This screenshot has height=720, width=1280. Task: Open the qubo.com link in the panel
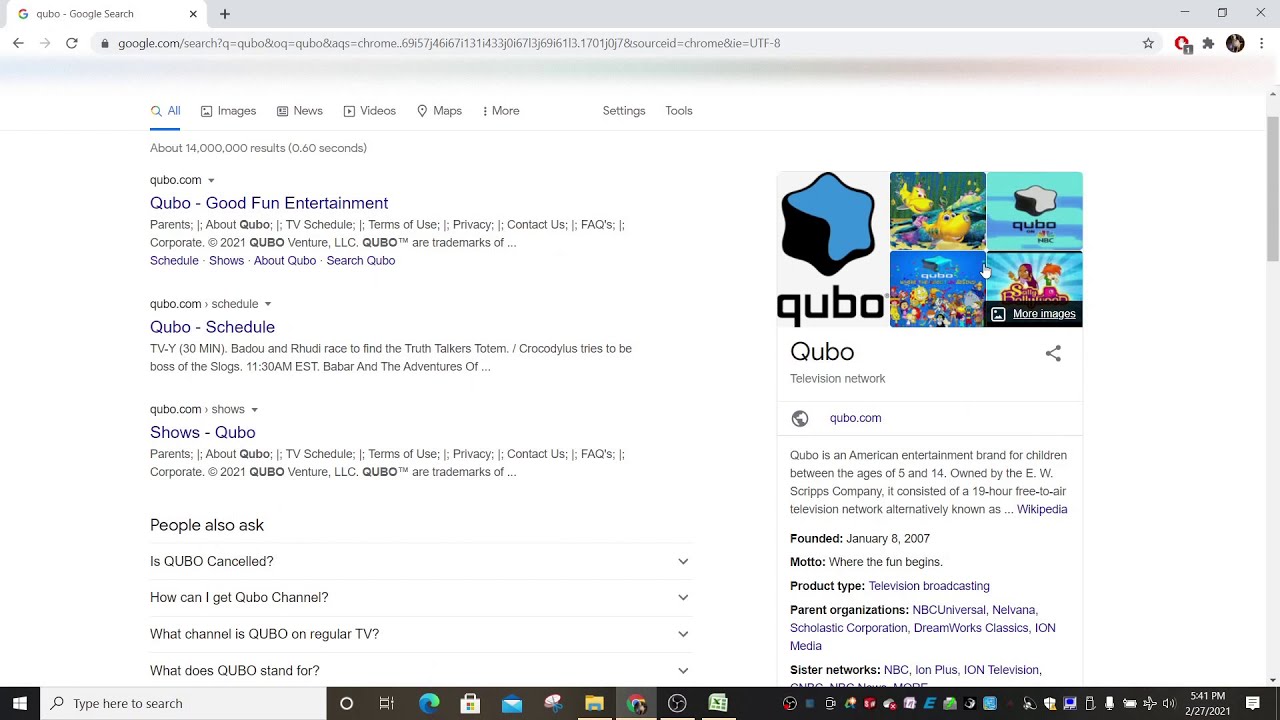[x=855, y=418]
